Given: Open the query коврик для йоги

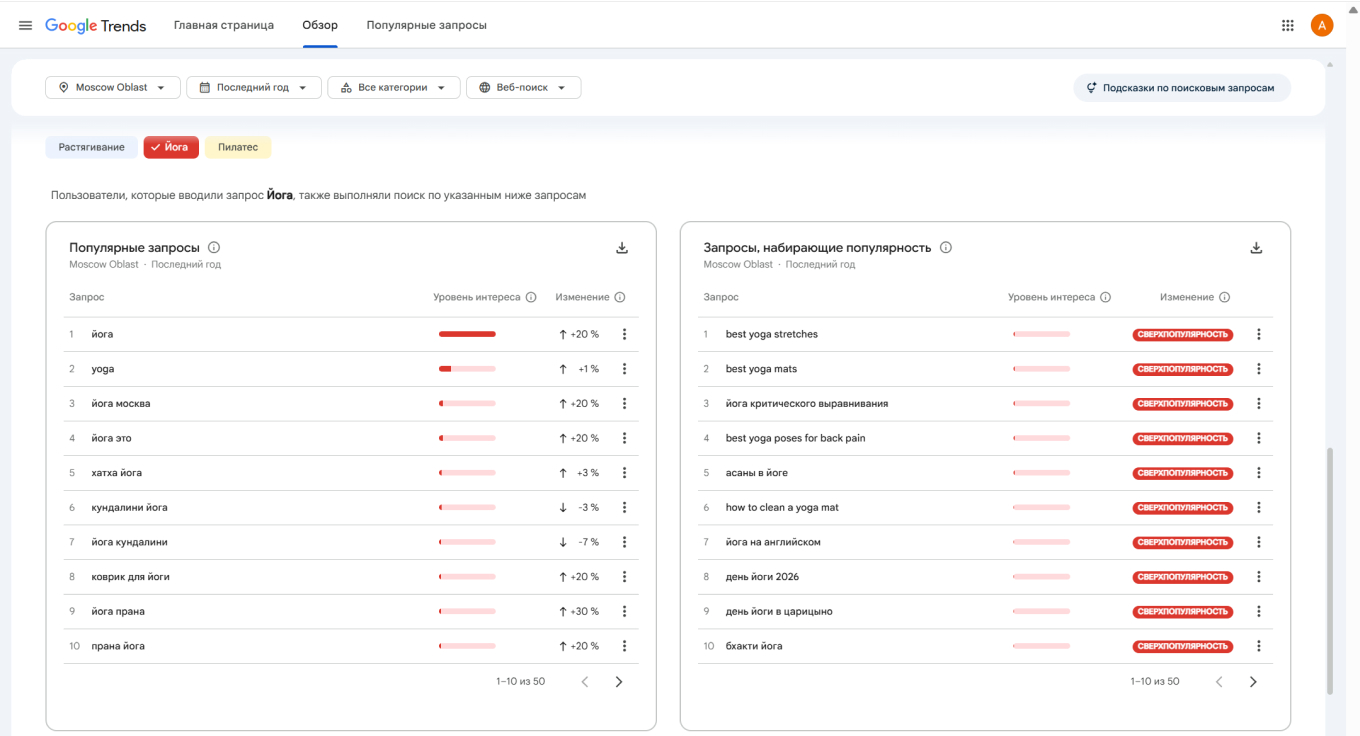Looking at the screenshot, I should pos(130,577).
